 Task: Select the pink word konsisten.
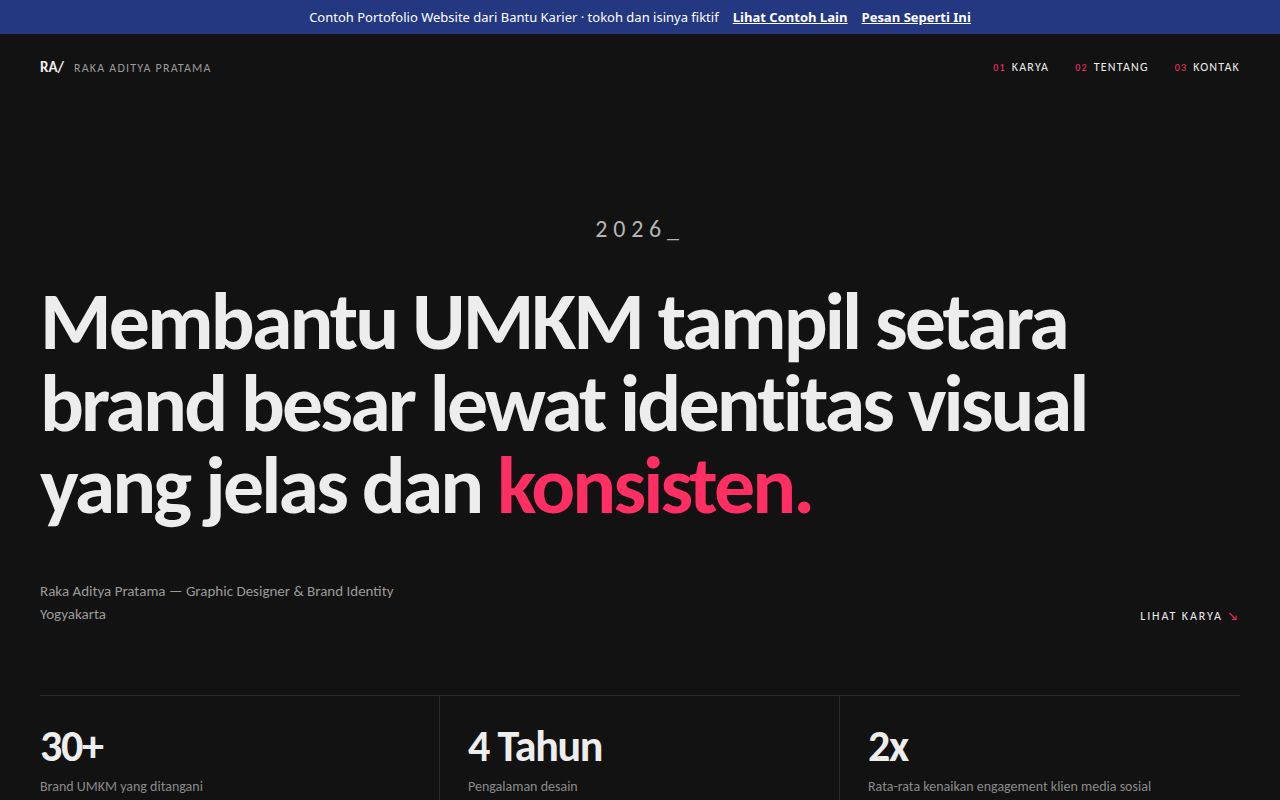click(654, 486)
